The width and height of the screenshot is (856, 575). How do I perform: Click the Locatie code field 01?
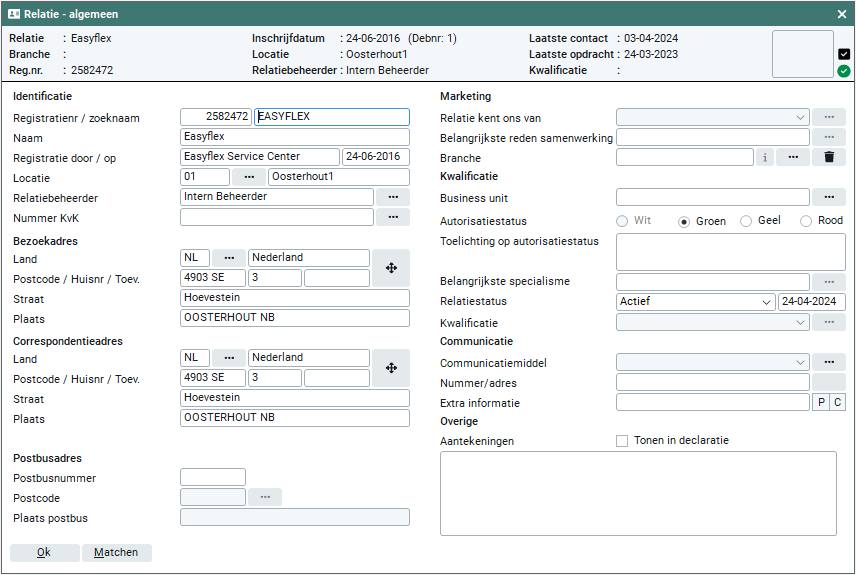[x=205, y=177]
